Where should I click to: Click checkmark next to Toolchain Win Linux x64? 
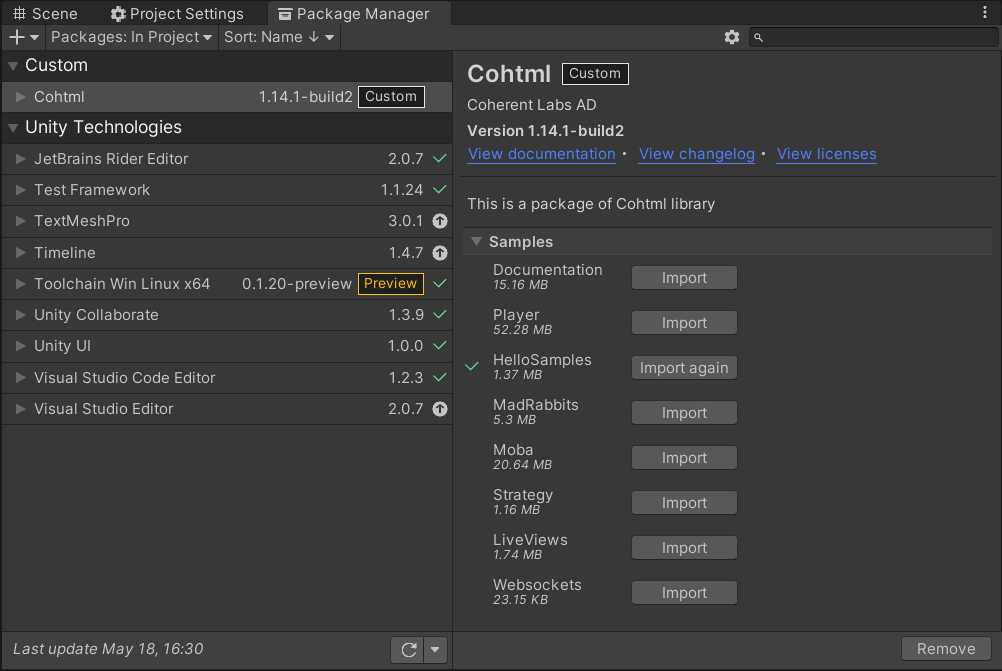coord(440,284)
